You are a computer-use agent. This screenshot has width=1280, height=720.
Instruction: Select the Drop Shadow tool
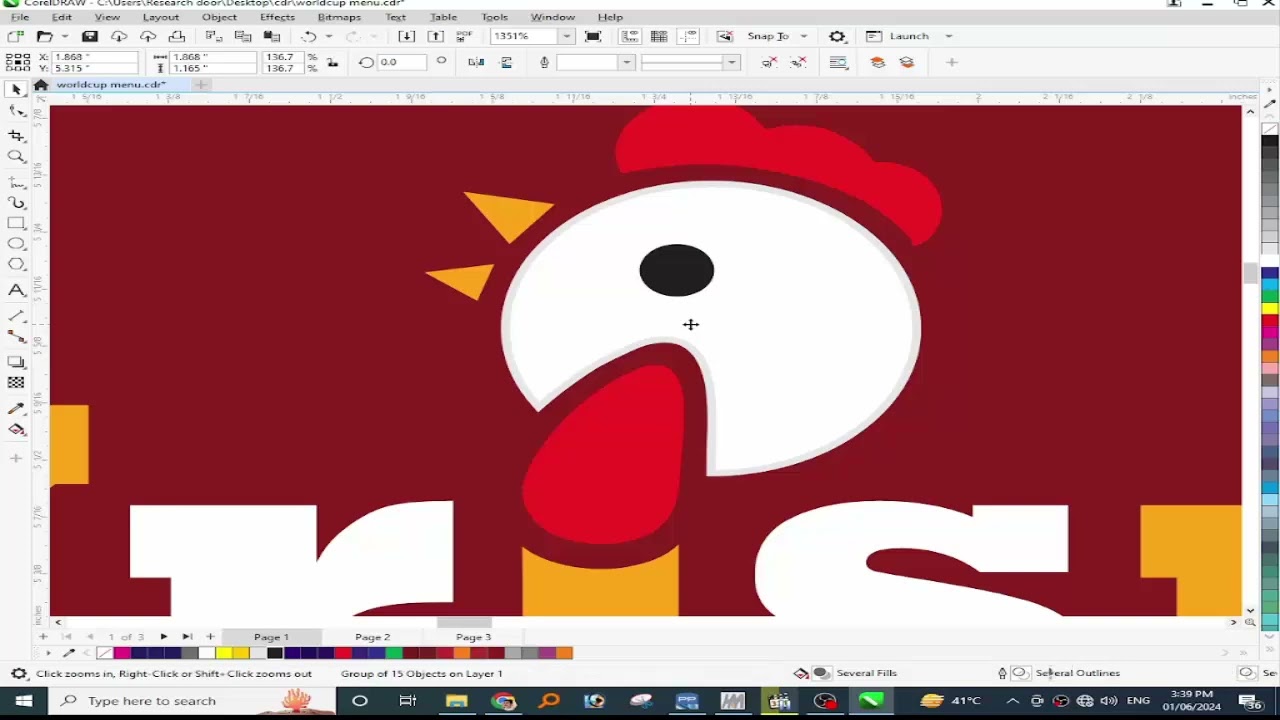click(x=16, y=362)
